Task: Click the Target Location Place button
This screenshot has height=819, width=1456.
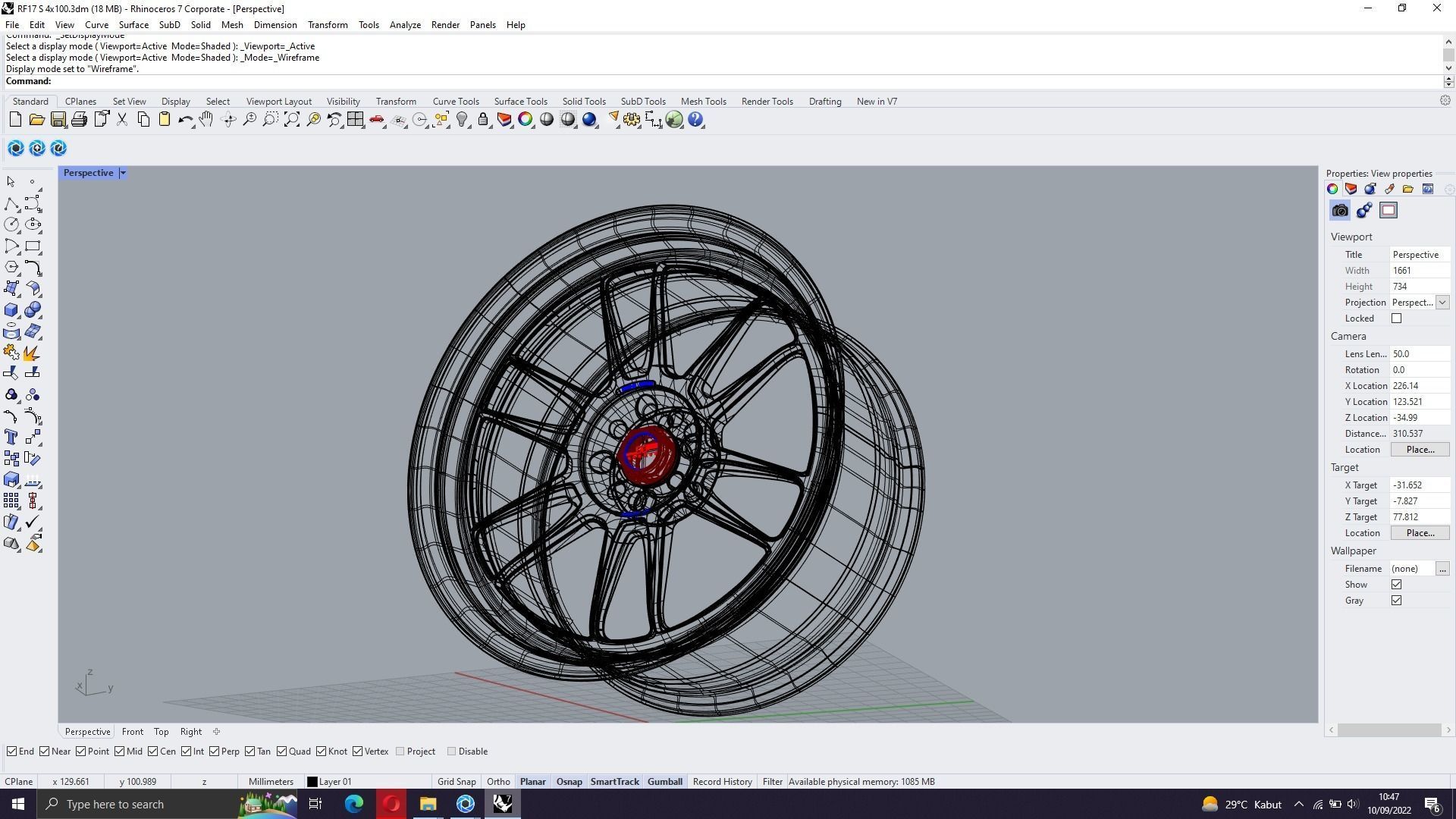Action: click(x=1420, y=533)
